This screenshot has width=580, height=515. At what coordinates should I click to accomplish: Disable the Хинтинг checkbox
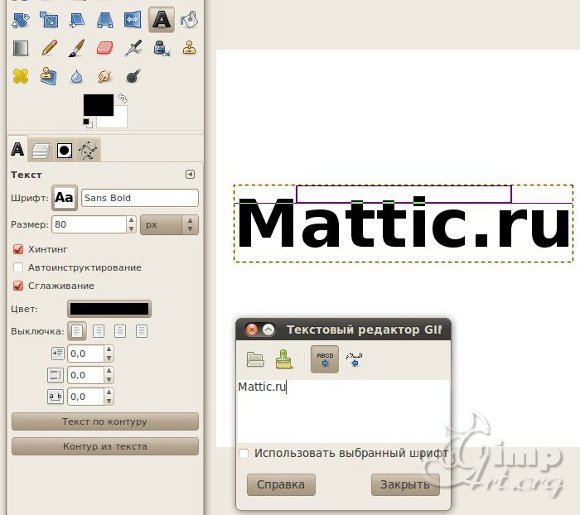(x=18, y=249)
